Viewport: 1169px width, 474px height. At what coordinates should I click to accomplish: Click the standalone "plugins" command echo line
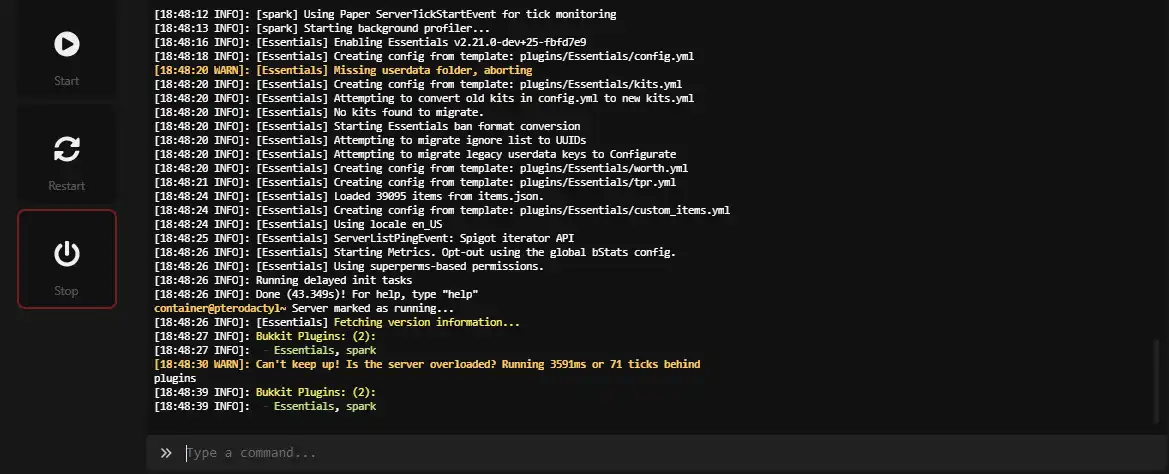click(x=175, y=379)
